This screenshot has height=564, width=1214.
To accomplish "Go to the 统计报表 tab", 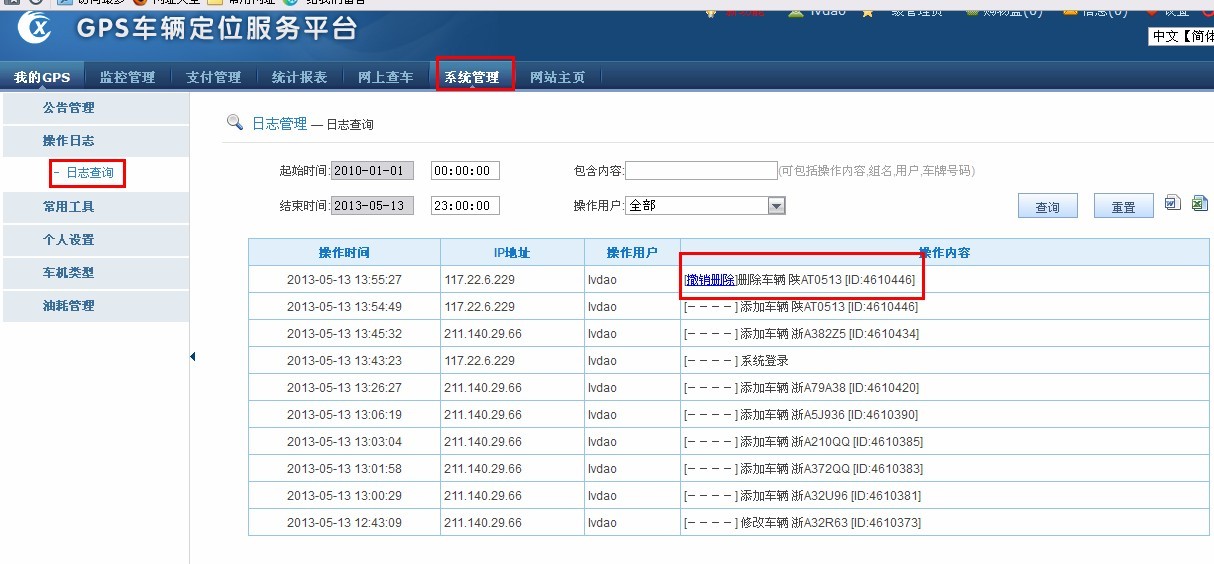I will click(x=299, y=77).
